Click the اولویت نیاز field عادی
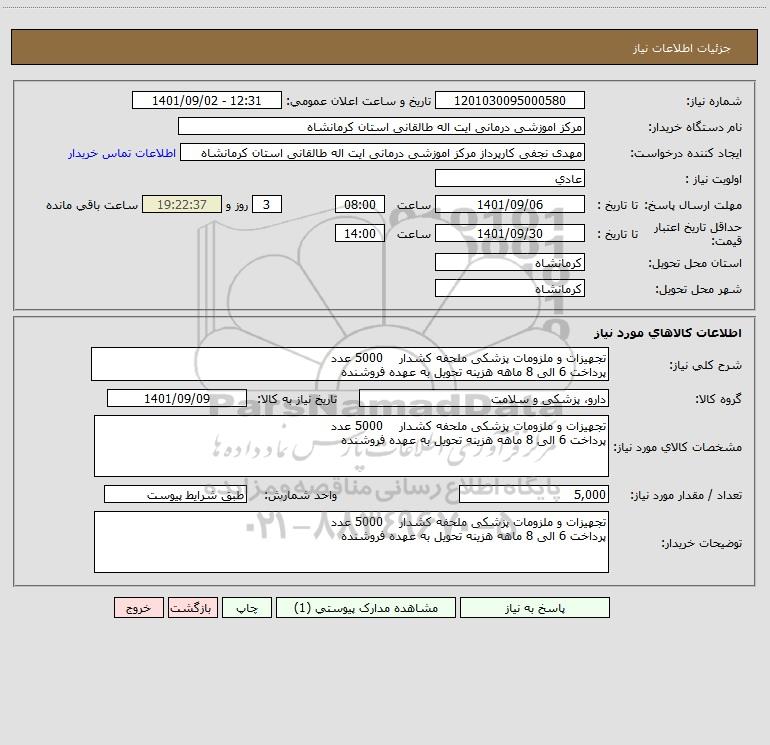The width and height of the screenshot is (770, 745). [x=510, y=178]
